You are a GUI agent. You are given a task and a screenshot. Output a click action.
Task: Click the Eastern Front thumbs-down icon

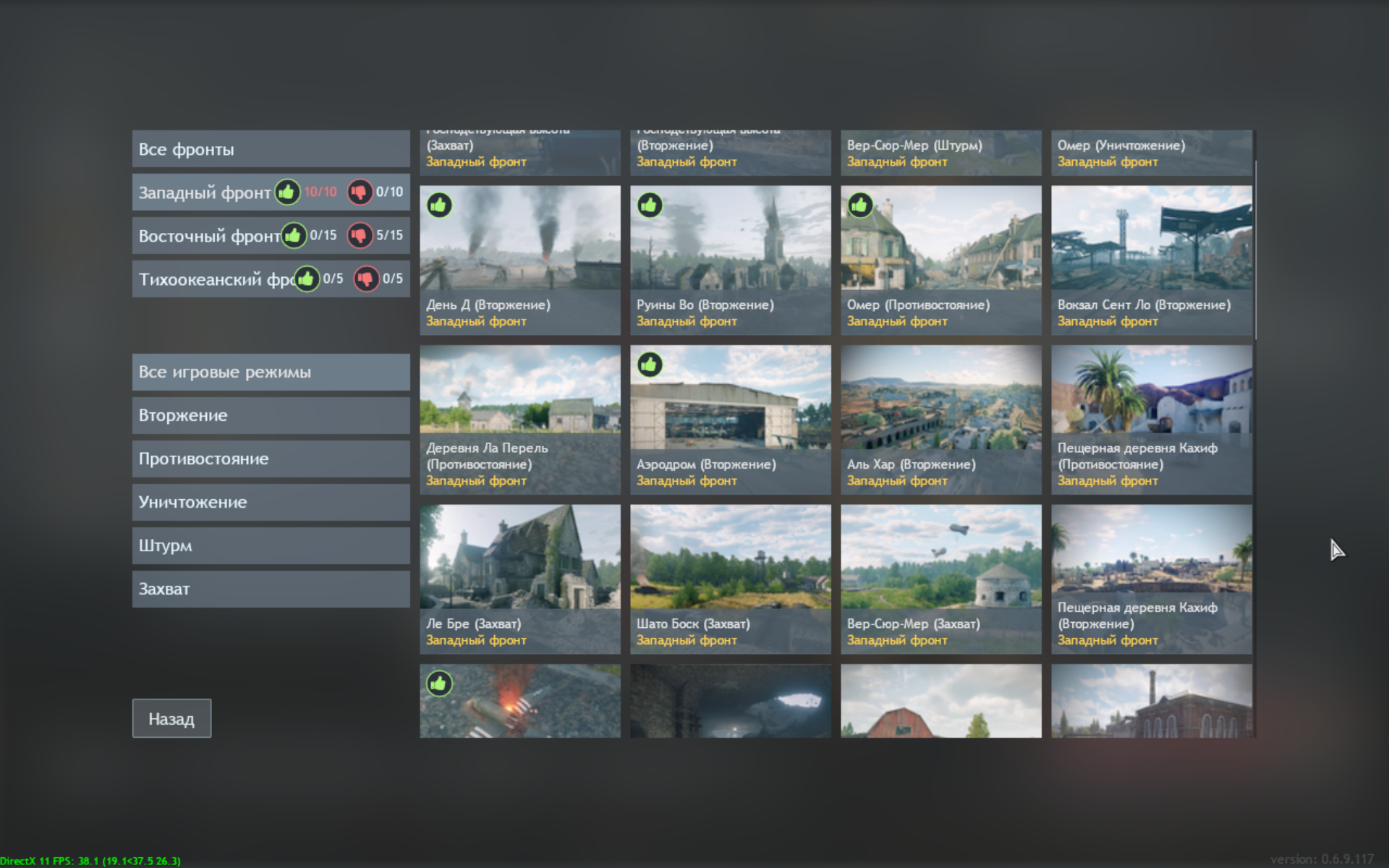tap(359, 235)
